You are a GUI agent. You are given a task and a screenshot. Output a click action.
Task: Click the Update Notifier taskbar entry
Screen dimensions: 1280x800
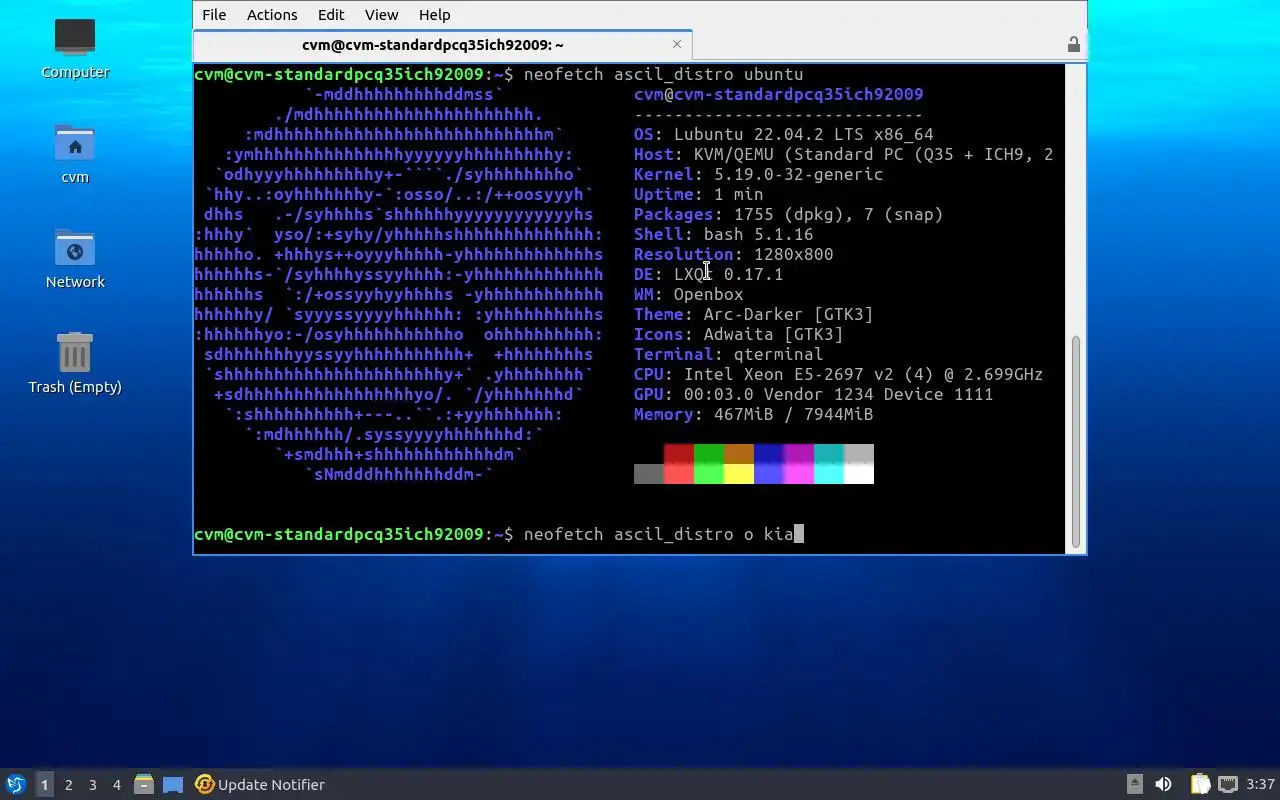click(x=260, y=785)
